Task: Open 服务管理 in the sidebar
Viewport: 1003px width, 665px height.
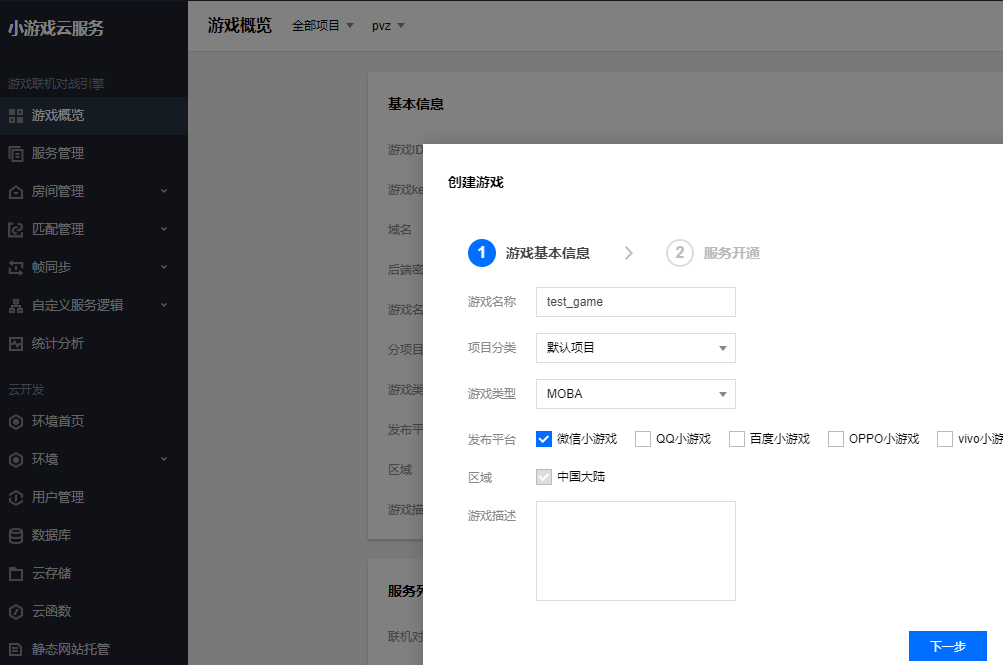Action: tap(94, 153)
